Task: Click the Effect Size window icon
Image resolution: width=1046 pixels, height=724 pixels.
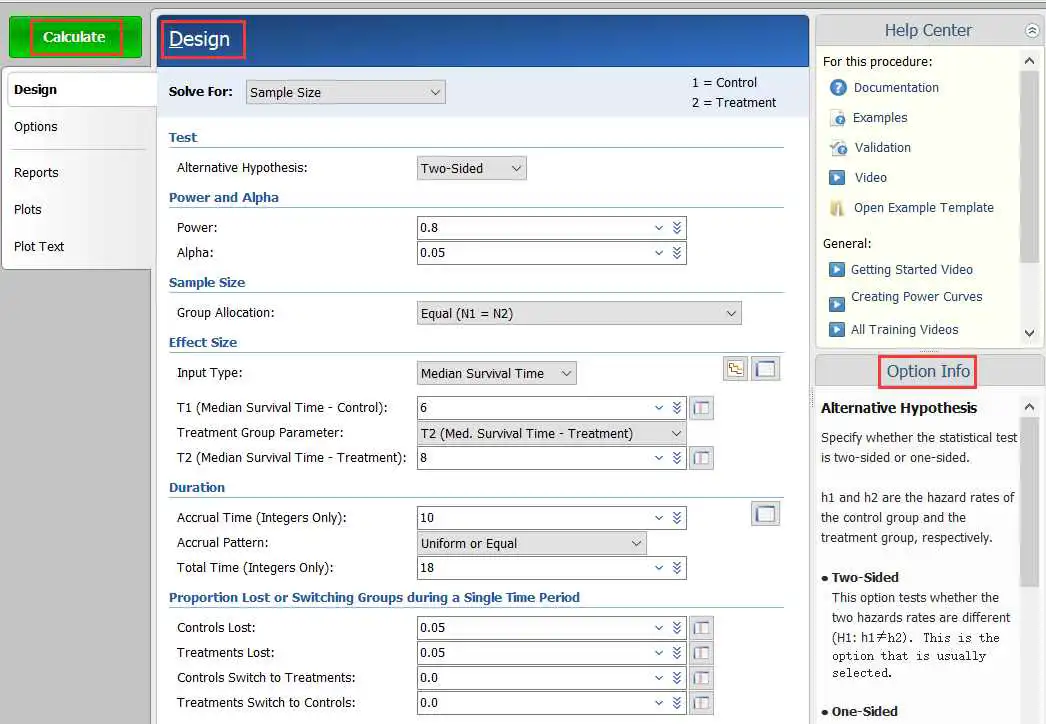Action: [x=766, y=369]
